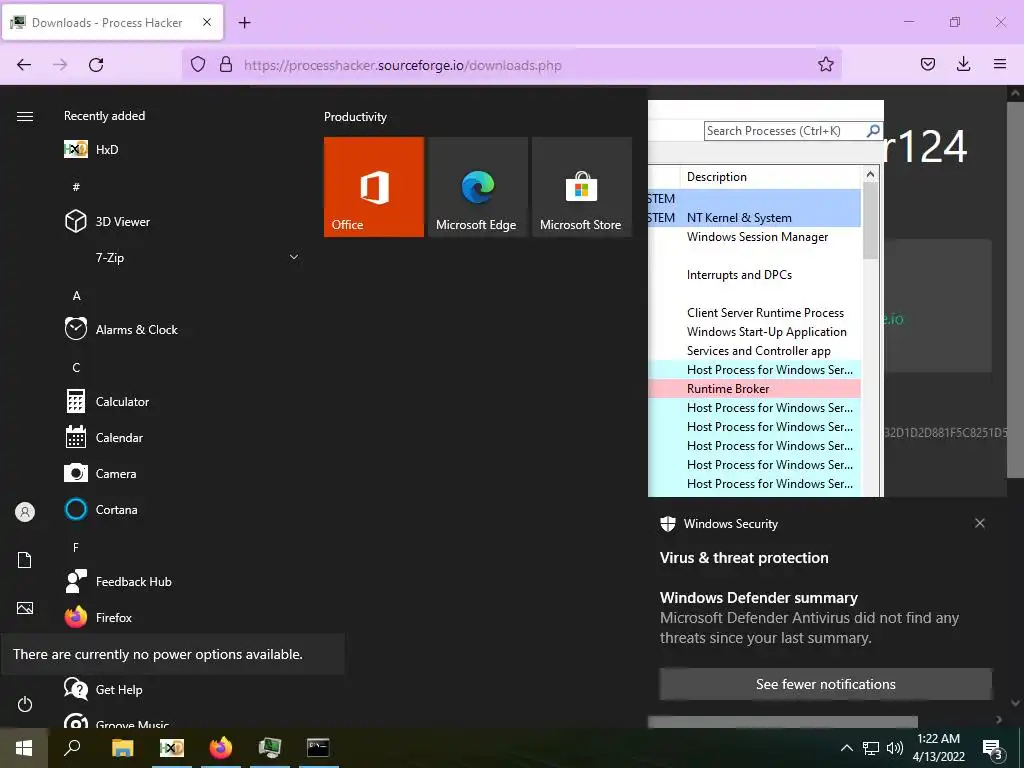The height and width of the screenshot is (768, 1024).
Task: Select Runtime Broker row
Action: click(x=754, y=388)
